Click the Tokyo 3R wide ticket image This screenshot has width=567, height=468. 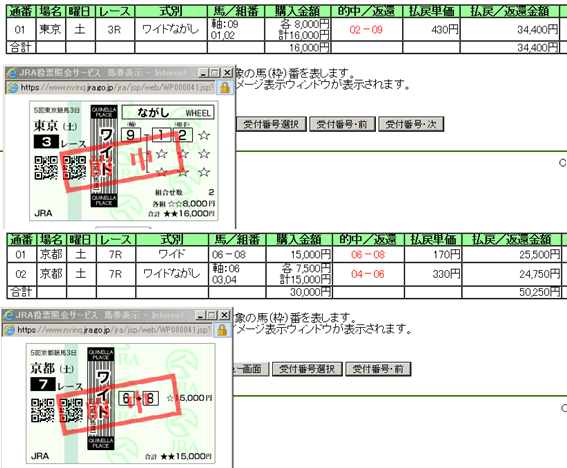tap(124, 161)
